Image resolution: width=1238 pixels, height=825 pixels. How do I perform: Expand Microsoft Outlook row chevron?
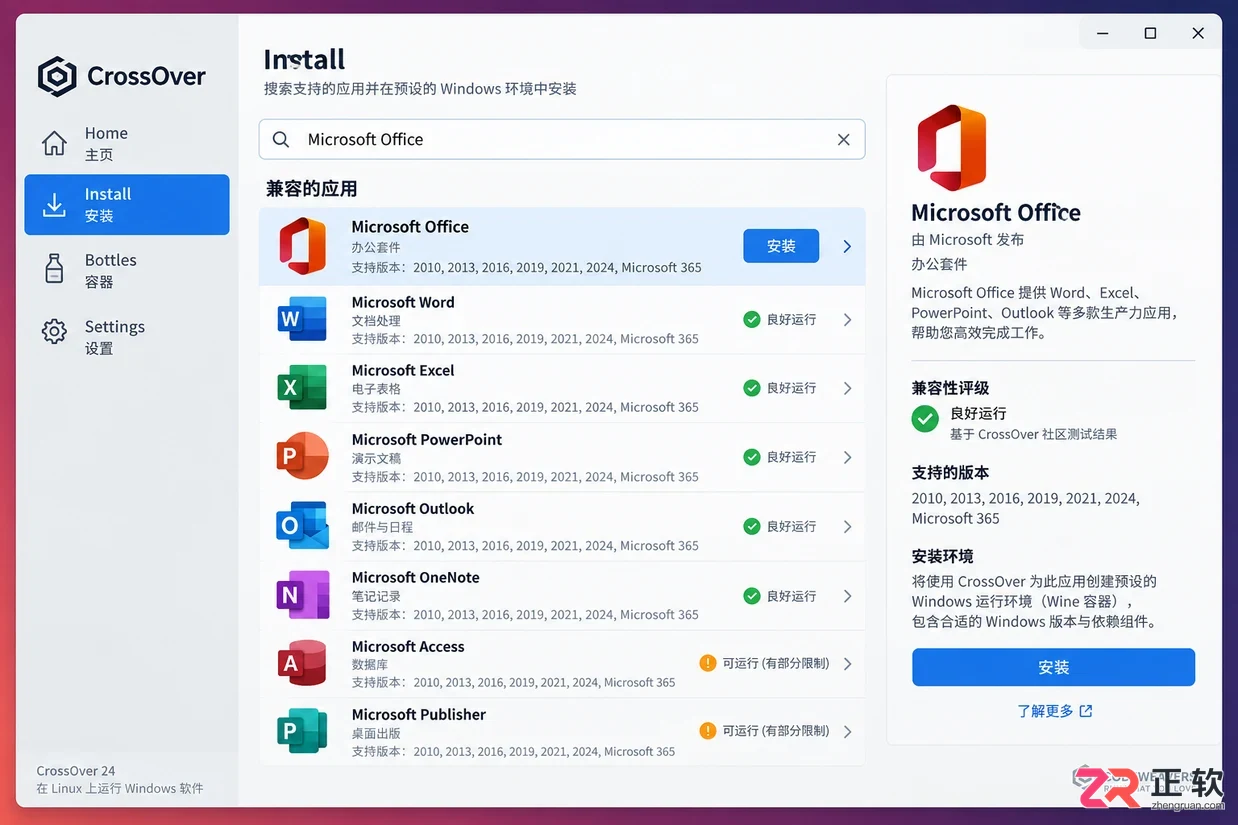pos(847,526)
